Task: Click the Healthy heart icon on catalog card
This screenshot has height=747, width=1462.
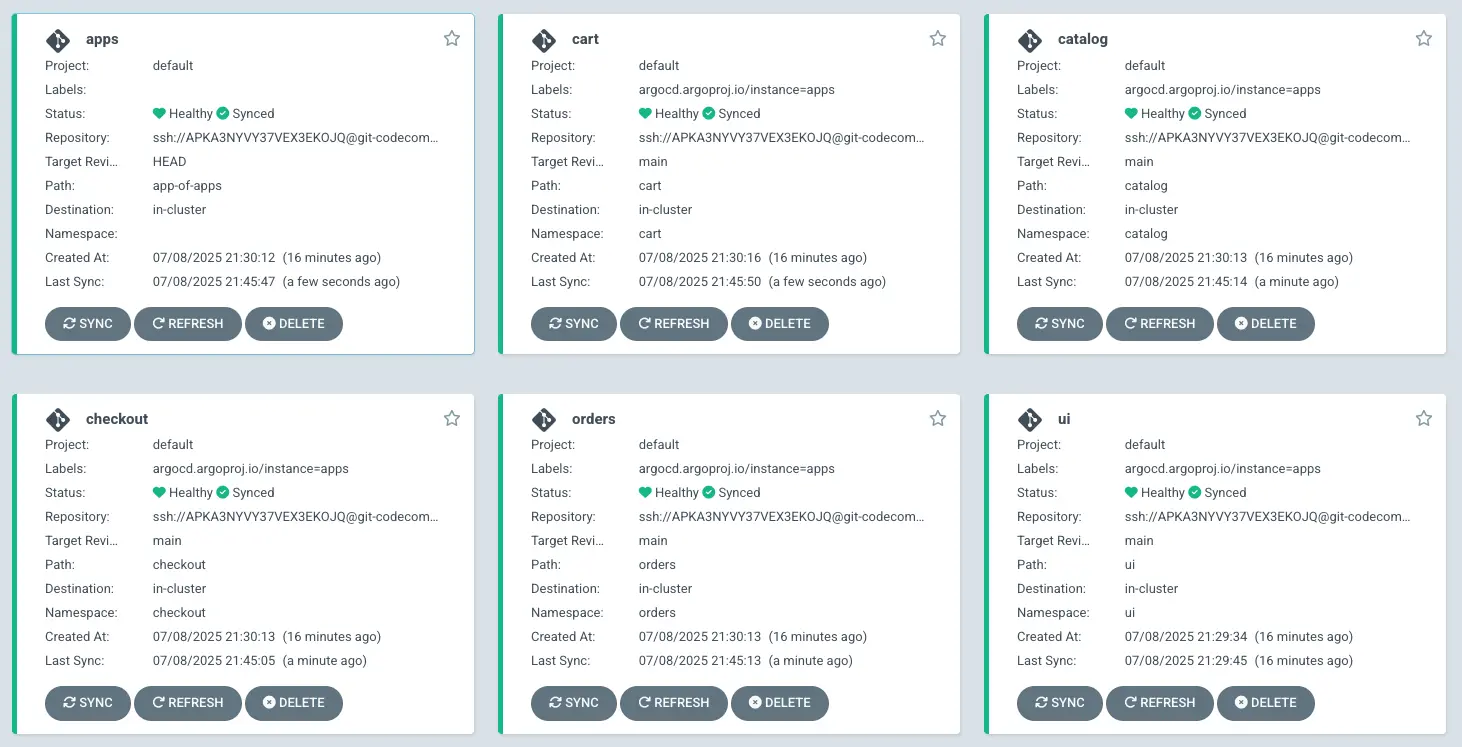Action: (1131, 113)
